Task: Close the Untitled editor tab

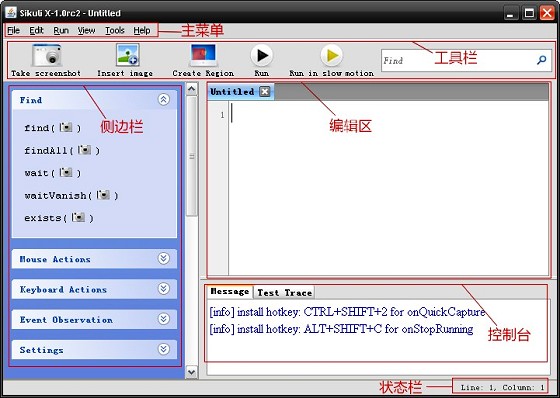Action: (x=265, y=92)
